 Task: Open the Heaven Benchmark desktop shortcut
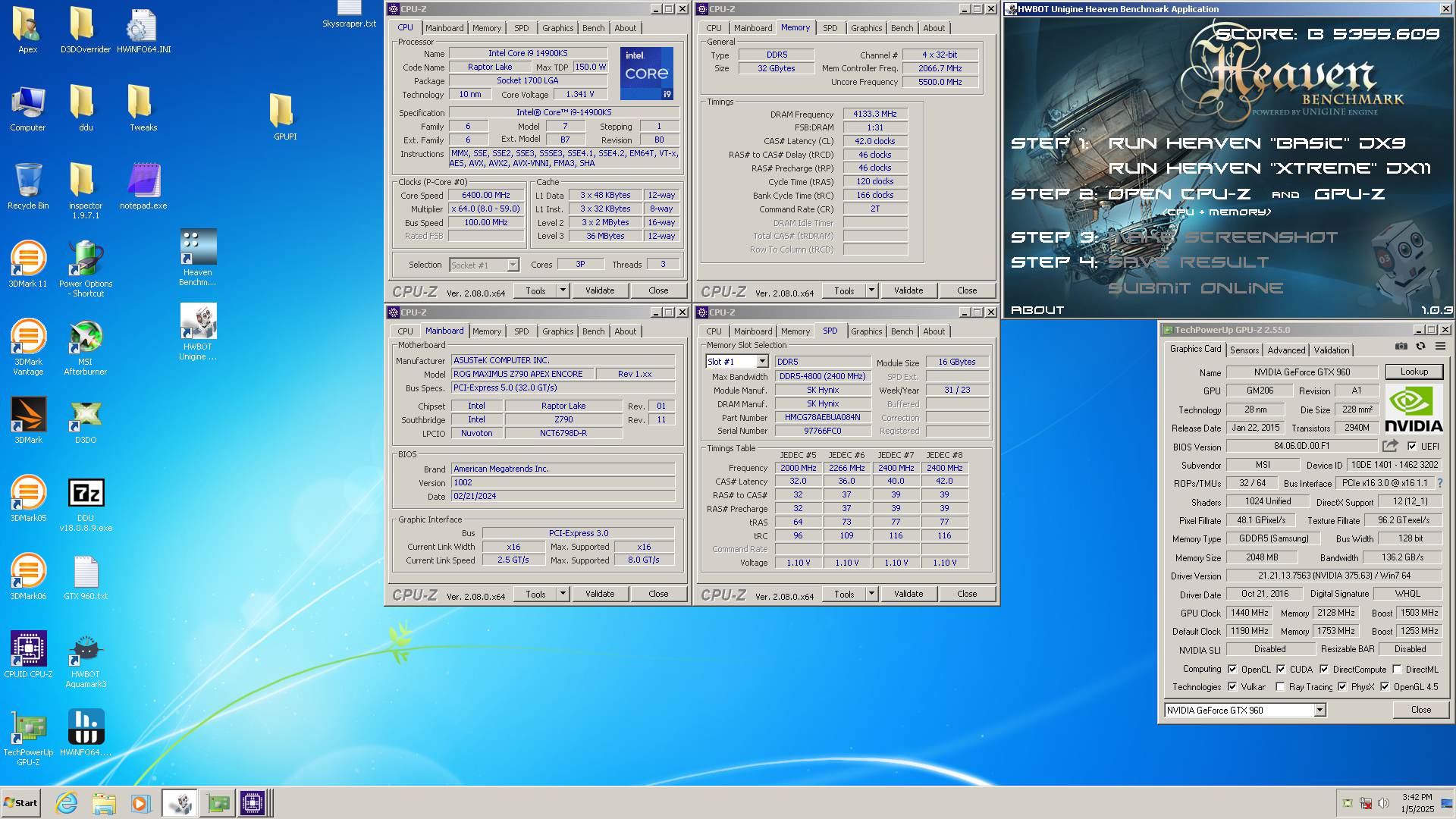click(198, 258)
